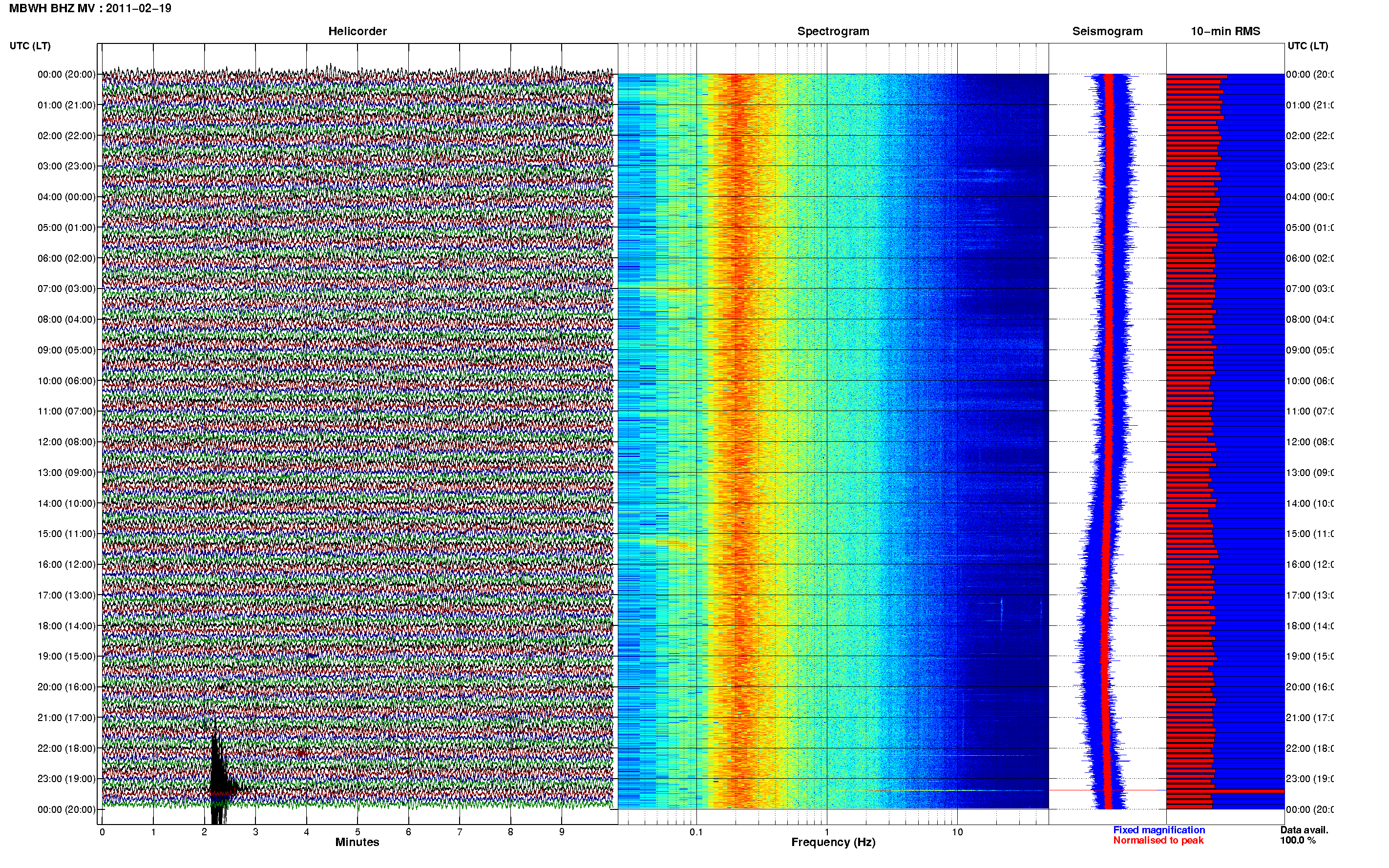Click the '02:00 (22:00)' time label
Screen dimensions: 1389x868
click(66, 136)
